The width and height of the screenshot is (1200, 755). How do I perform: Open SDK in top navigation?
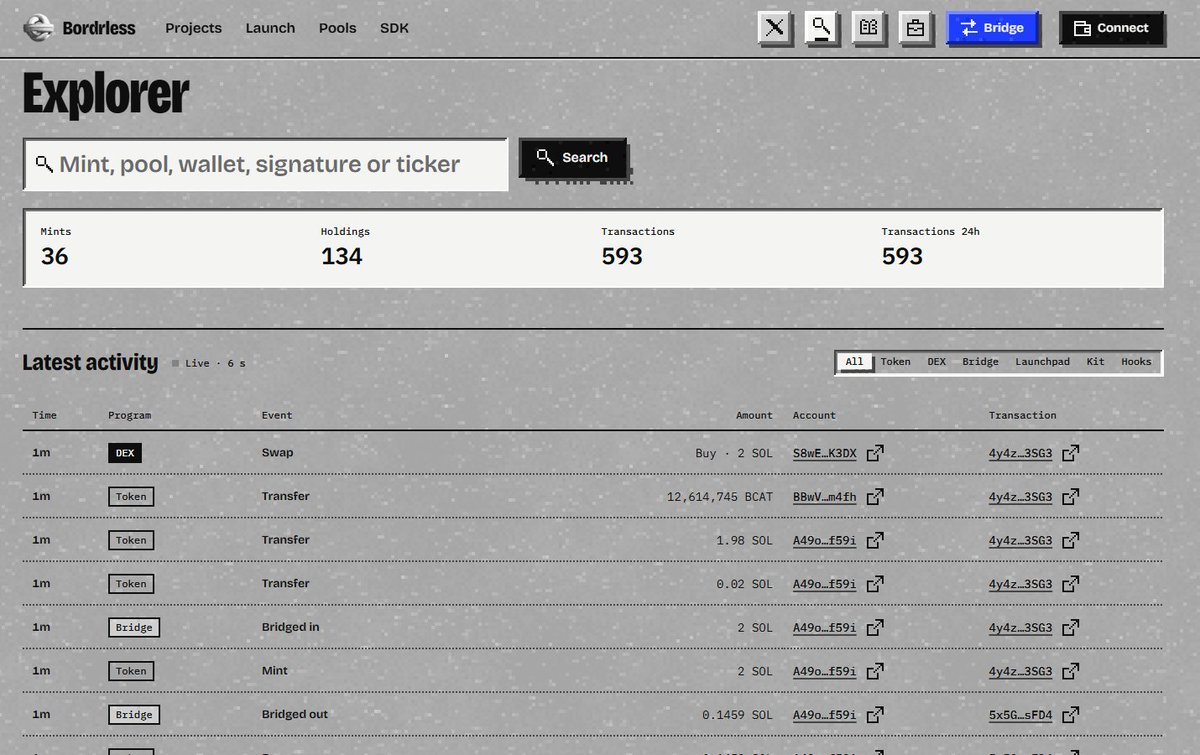pyautogui.click(x=394, y=28)
